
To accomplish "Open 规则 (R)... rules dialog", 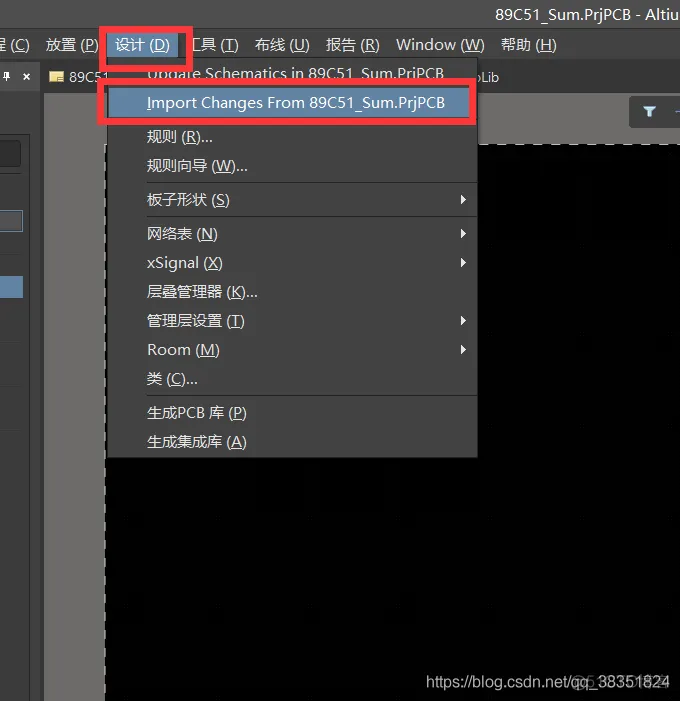I will pos(292,137).
